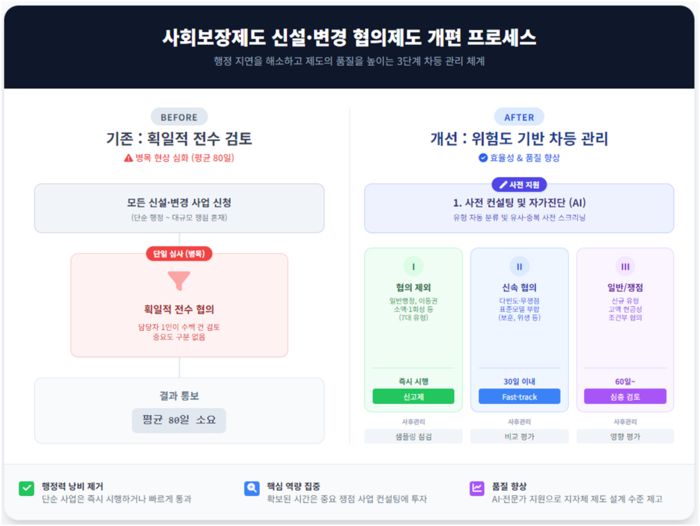Click the green checkmark icon at bottom
This screenshot has width=700, height=526.
[x=27, y=489]
